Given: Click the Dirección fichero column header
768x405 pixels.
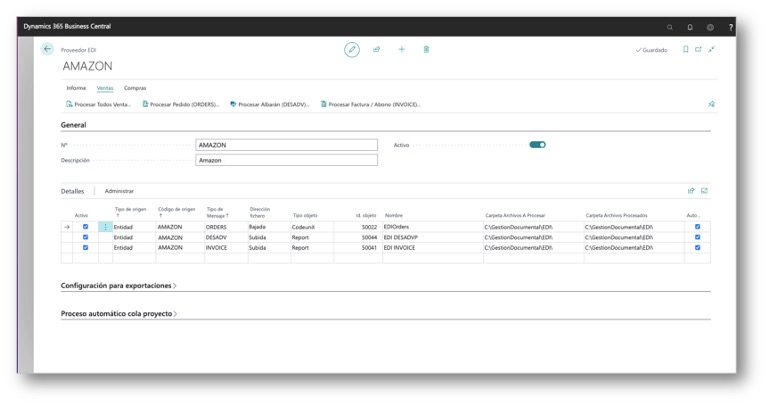Looking at the screenshot, I should pyautogui.click(x=260, y=212).
